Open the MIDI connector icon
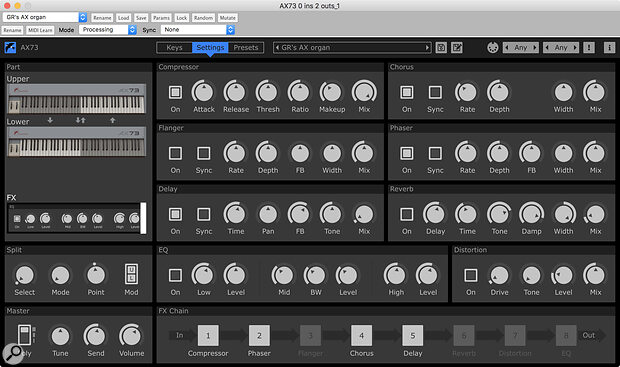This screenshot has height=367, width=620. (x=492, y=48)
